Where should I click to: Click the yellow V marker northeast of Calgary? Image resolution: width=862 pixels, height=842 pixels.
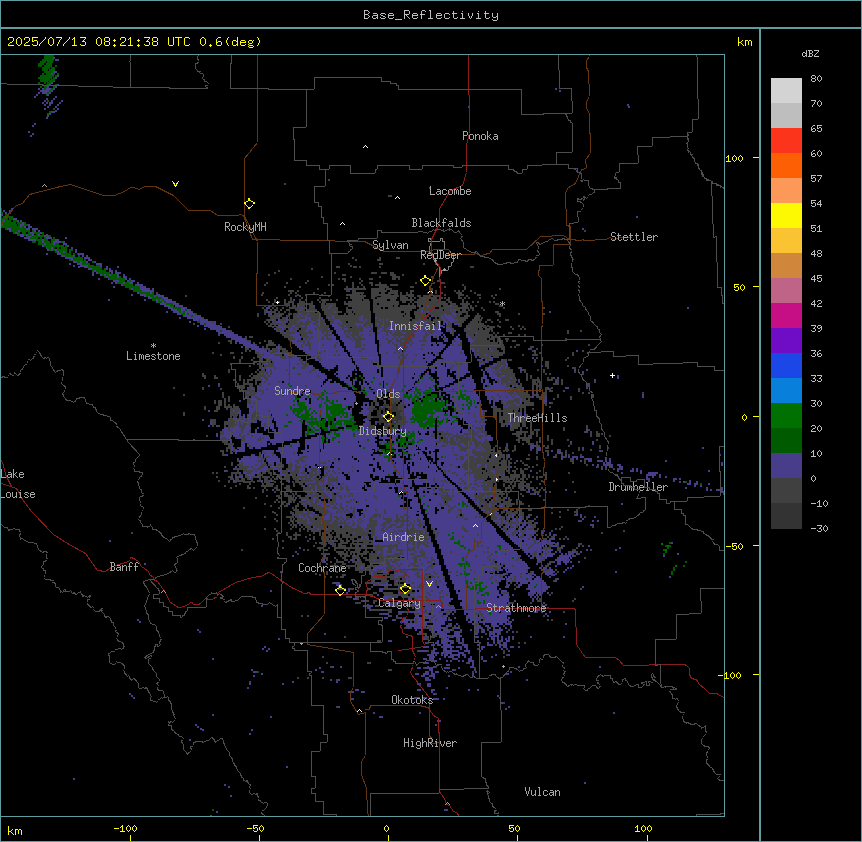click(x=429, y=584)
